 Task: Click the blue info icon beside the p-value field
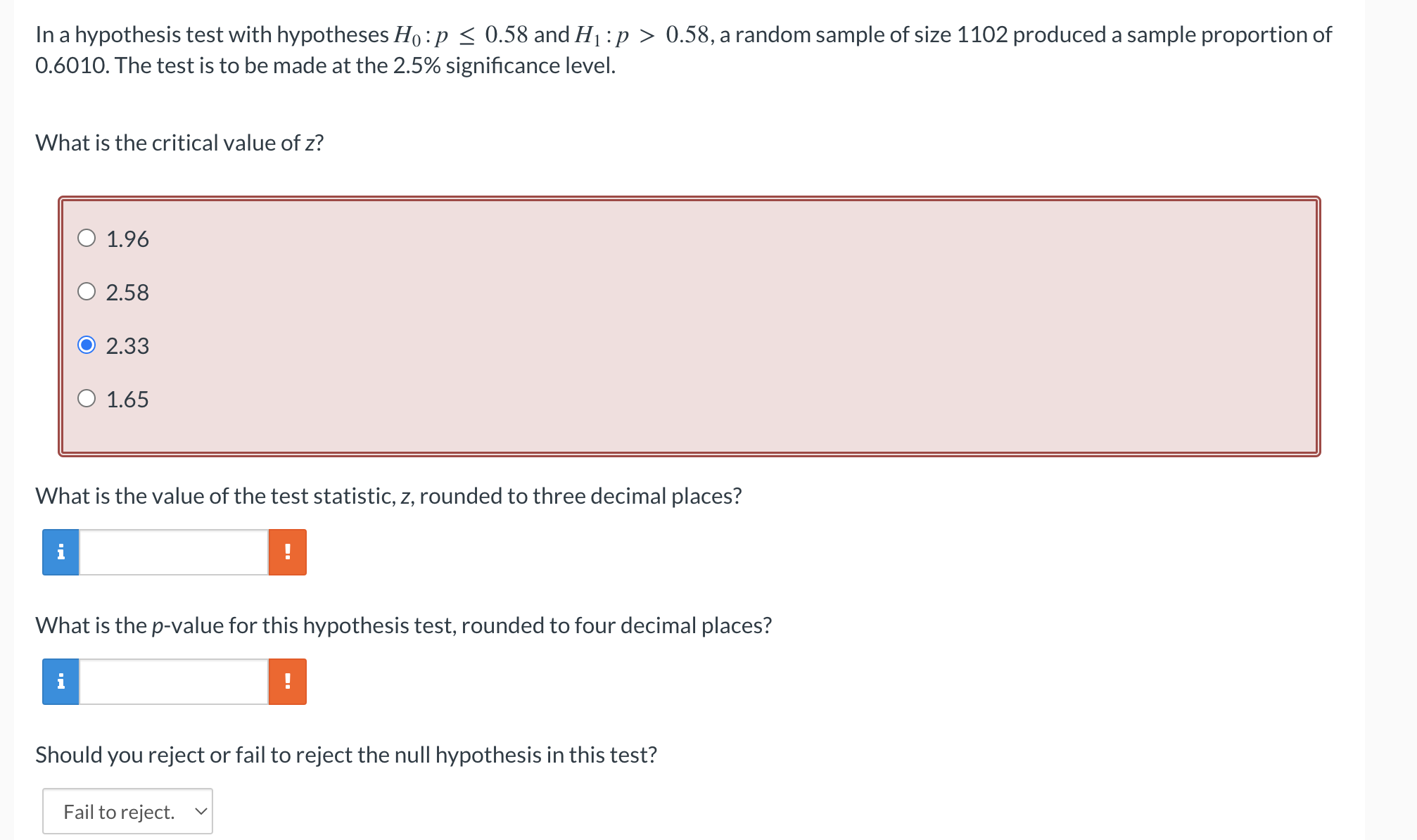pos(60,681)
